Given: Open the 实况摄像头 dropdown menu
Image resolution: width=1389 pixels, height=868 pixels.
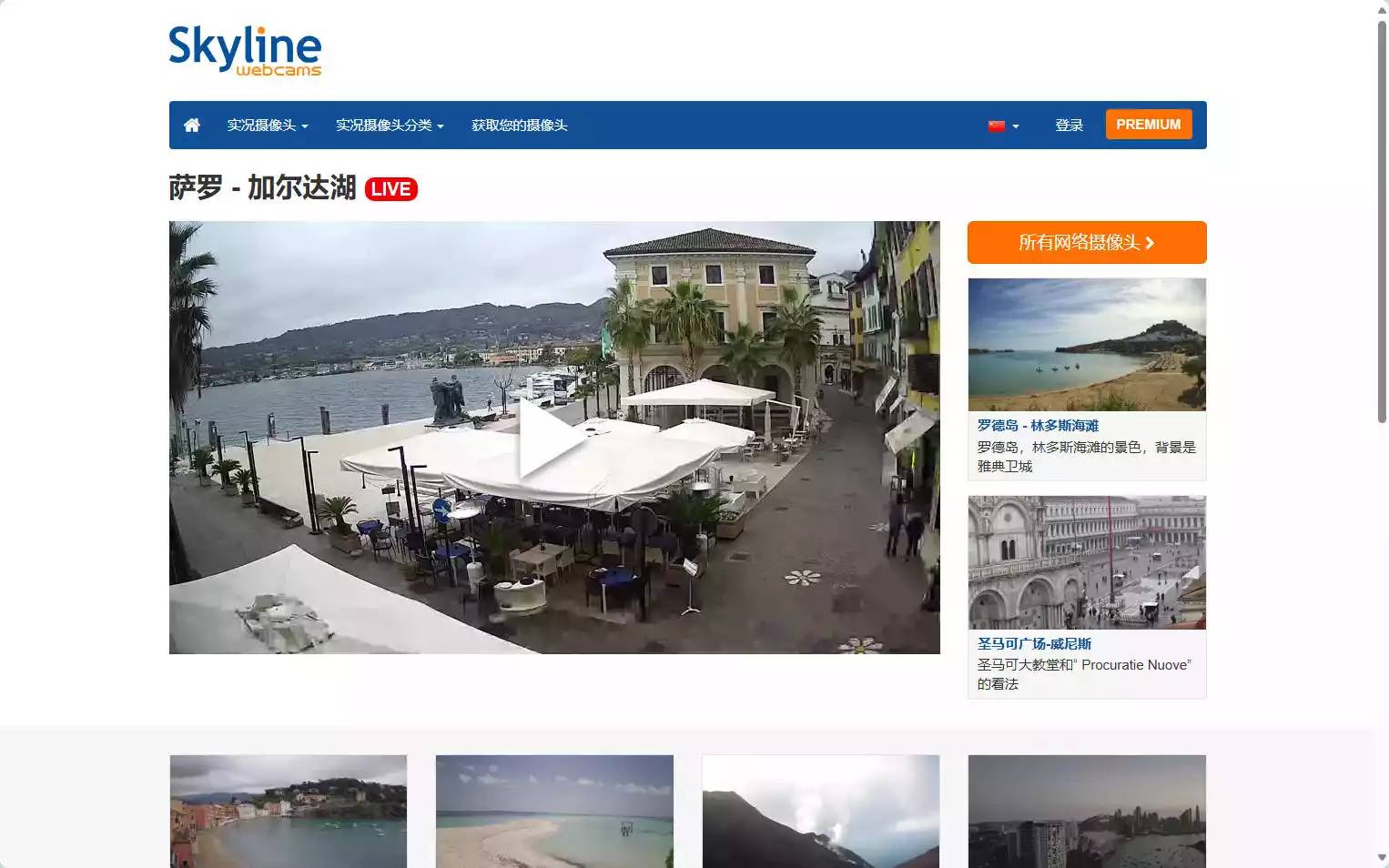Looking at the screenshot, I should pyautogui.click(x=266, y=126).
